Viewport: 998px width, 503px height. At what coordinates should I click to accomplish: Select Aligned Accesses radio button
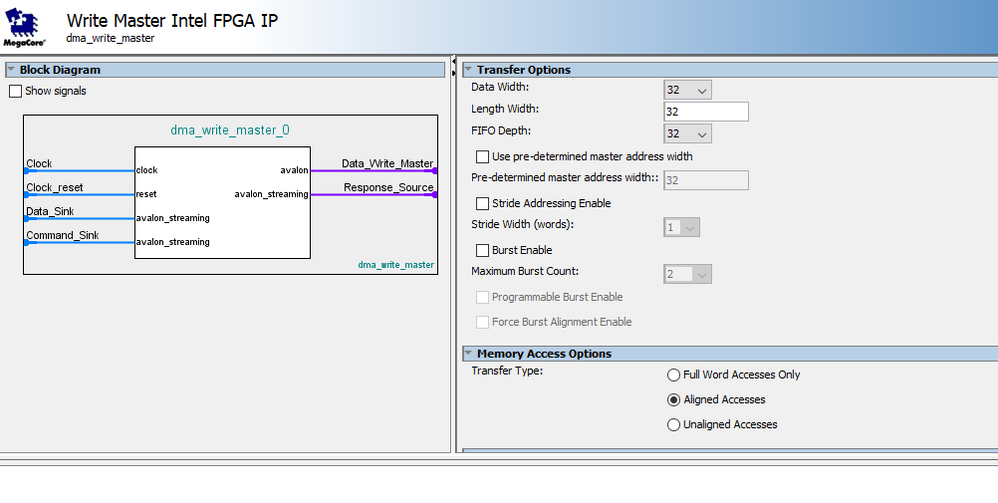[x=673, y=400]
